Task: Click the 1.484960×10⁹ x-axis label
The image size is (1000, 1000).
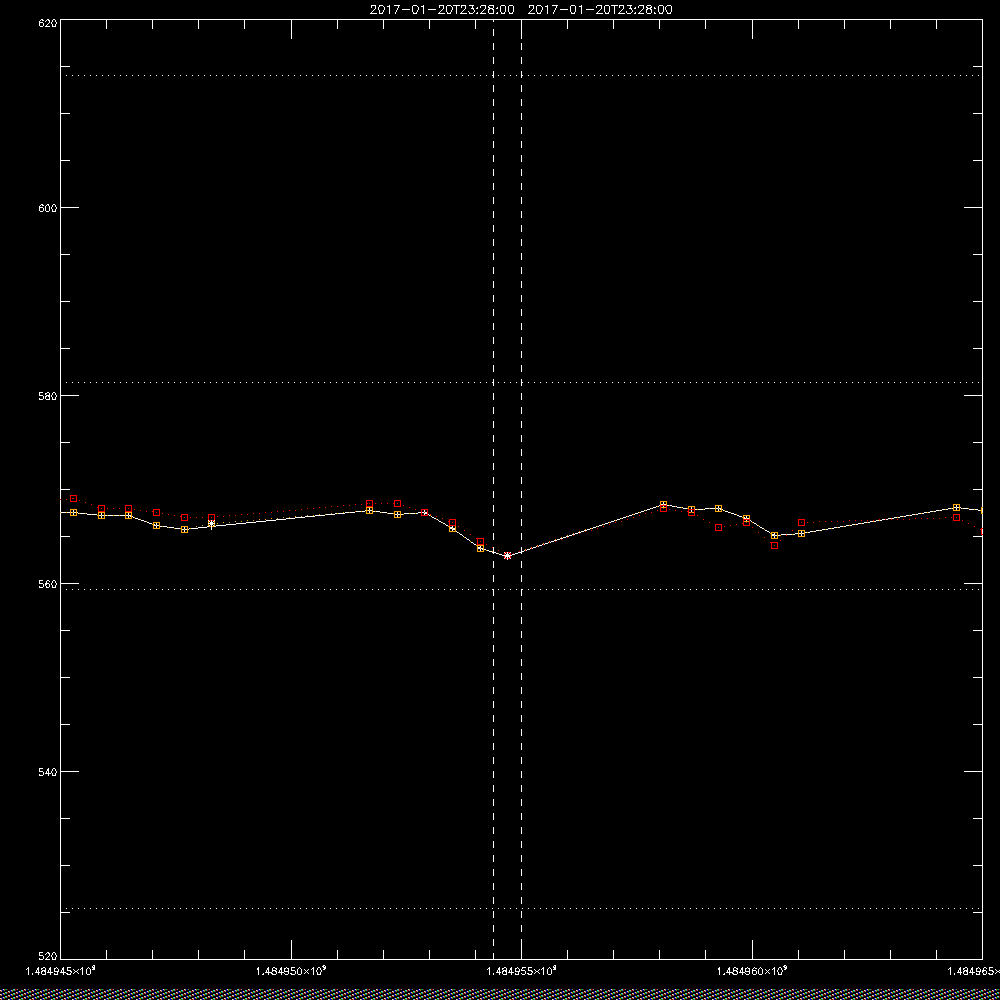Action: coord(753,971)
